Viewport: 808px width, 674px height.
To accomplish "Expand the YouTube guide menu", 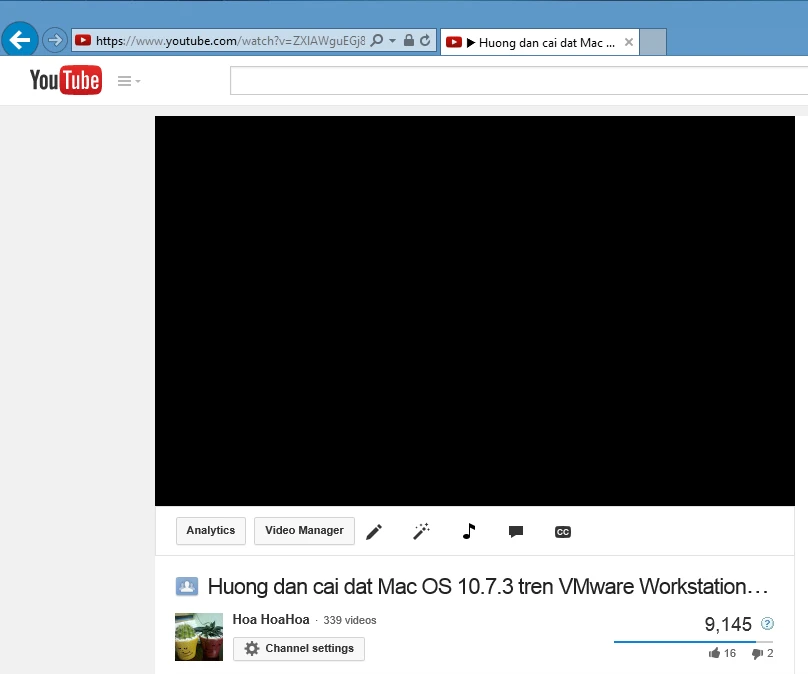I will coord(128,81).
